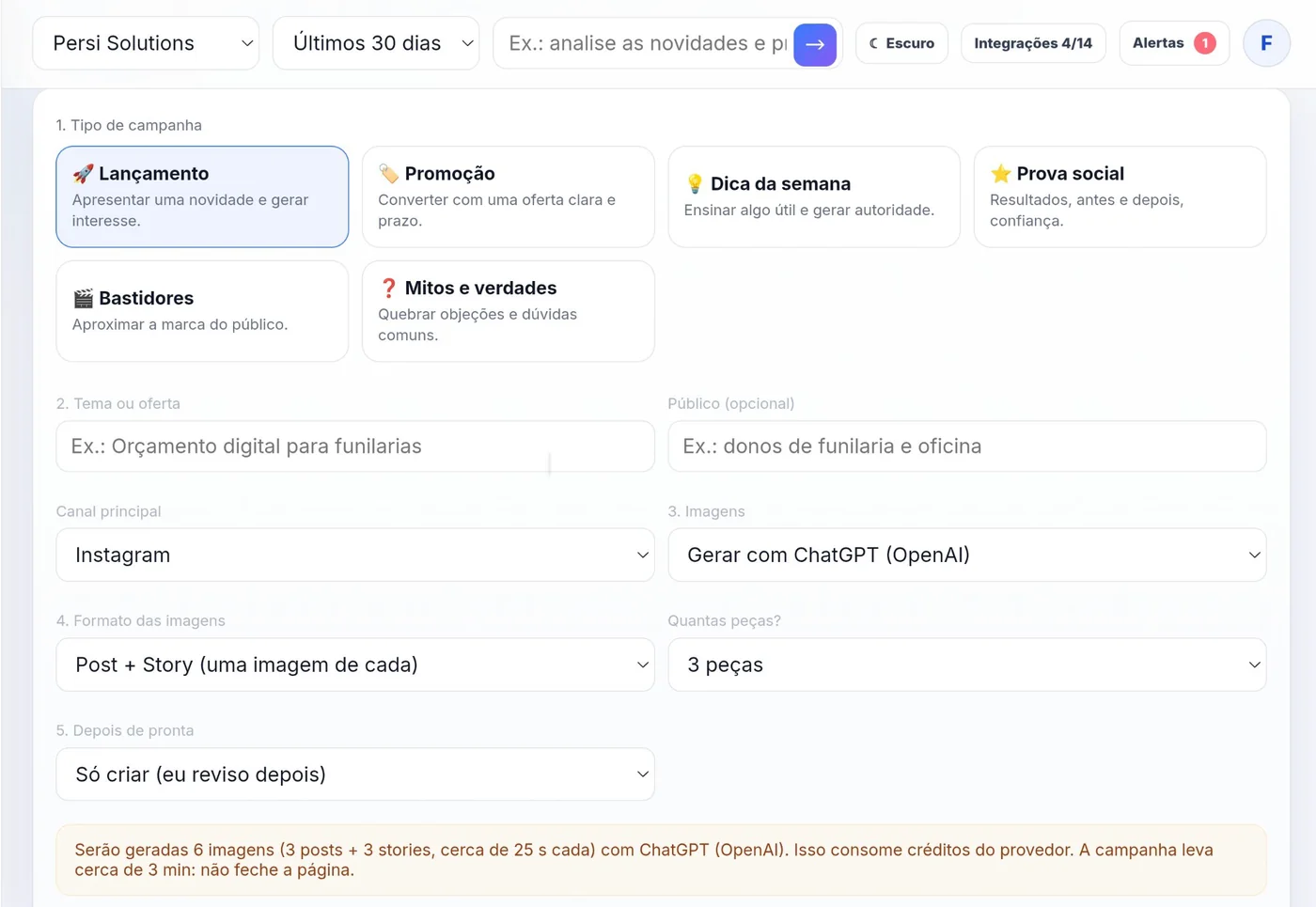Expand the Últimos 30 dias period dropdown
The image size is (1316, 907).
[376, 43]
